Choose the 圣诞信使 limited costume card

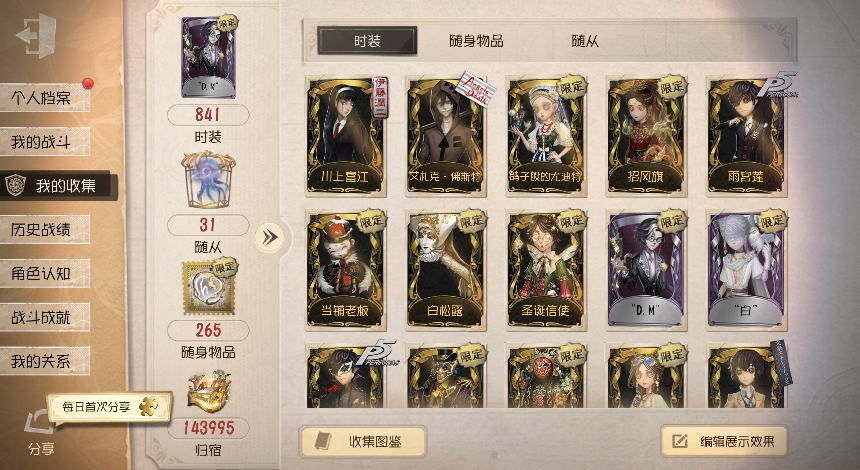tap(546, 270)
